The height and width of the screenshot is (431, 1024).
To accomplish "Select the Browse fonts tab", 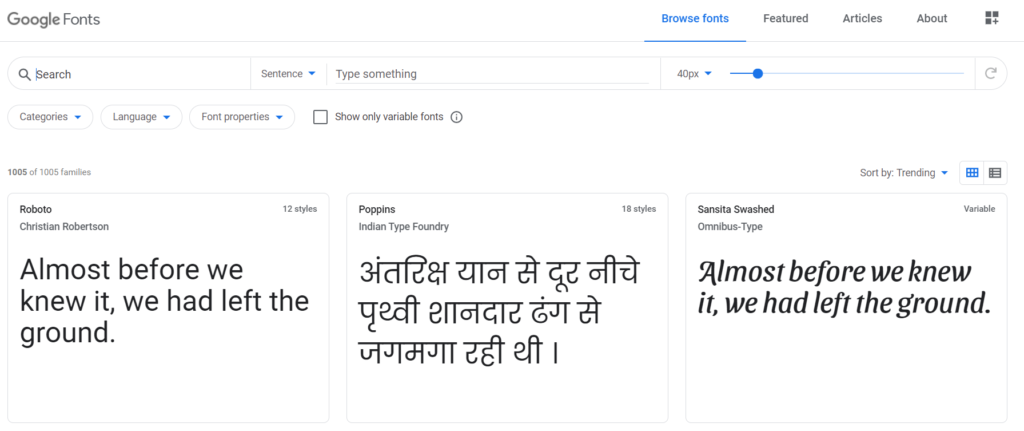I will [x=695, y=19].
